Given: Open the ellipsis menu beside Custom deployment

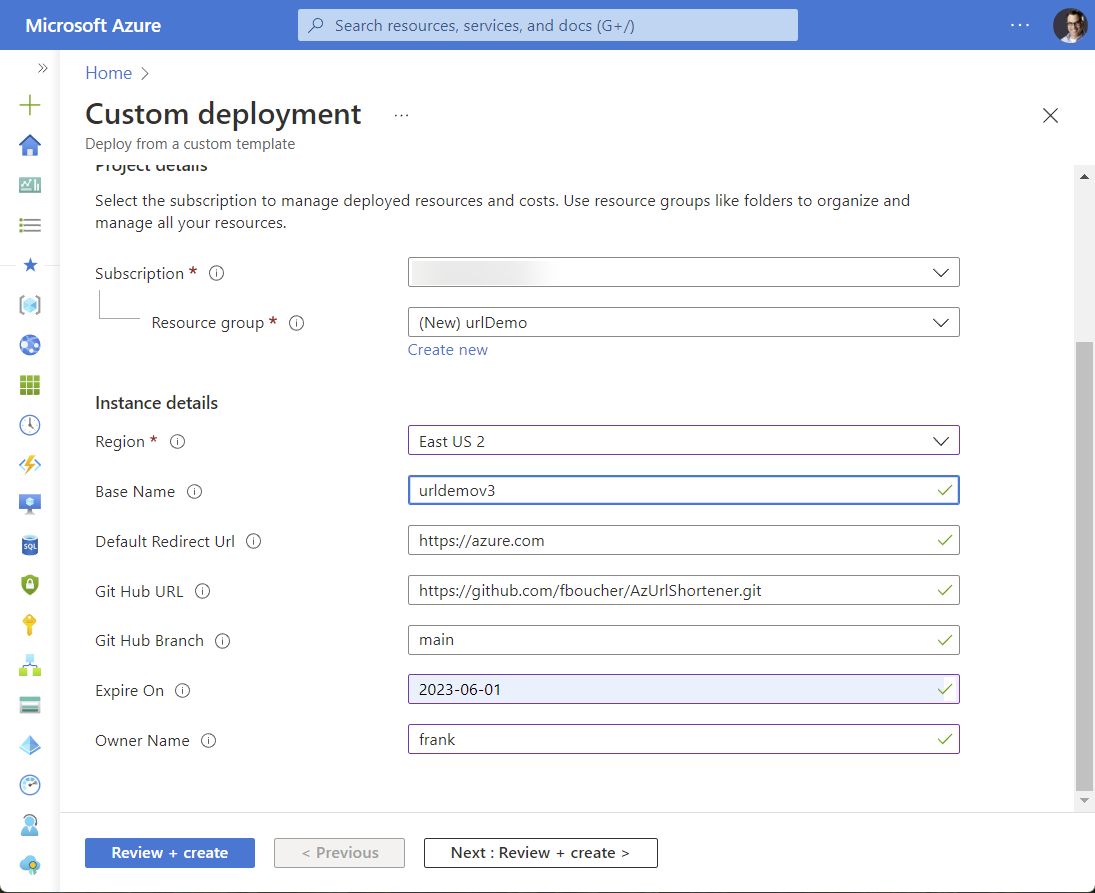Looking at the screenshot, I should coord(401,114).
